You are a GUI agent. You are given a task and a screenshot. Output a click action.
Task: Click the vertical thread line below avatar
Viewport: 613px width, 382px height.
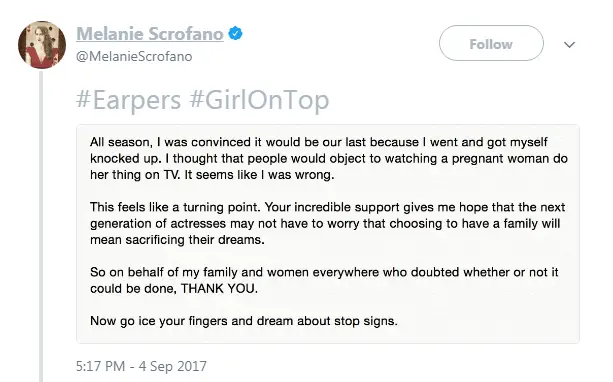click(x=41, y=227)
